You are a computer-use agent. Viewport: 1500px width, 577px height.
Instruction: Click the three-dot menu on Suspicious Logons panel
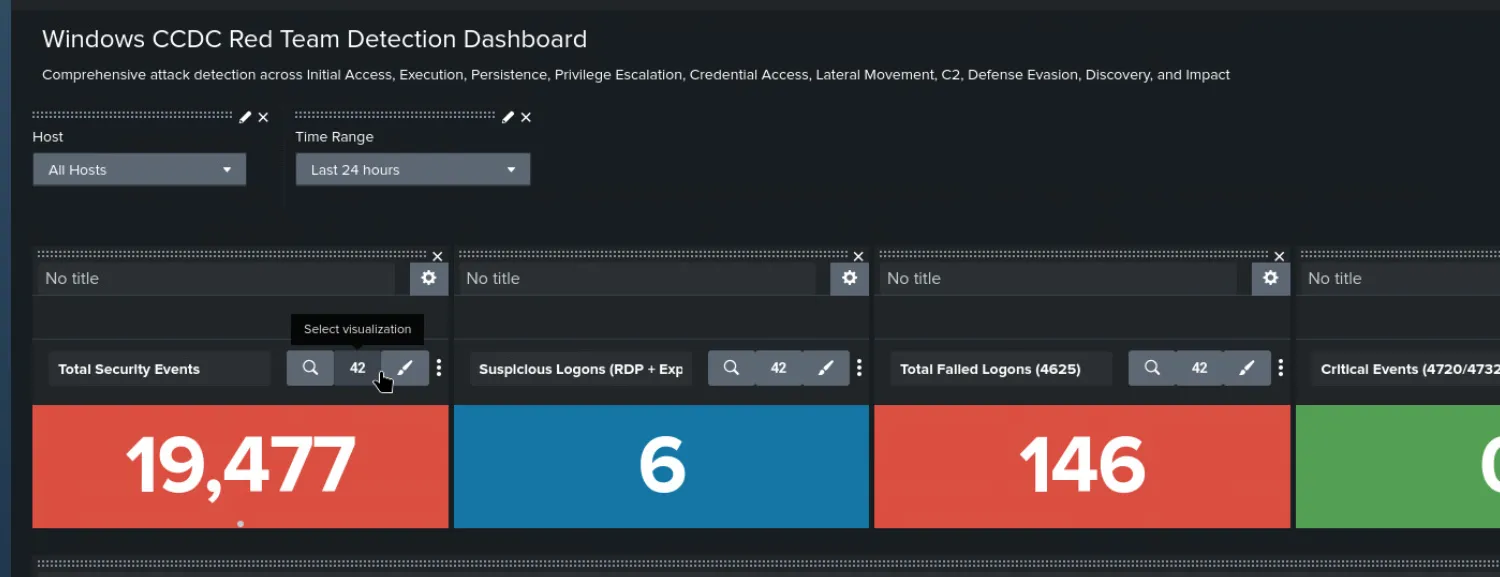tap(859, 367)
